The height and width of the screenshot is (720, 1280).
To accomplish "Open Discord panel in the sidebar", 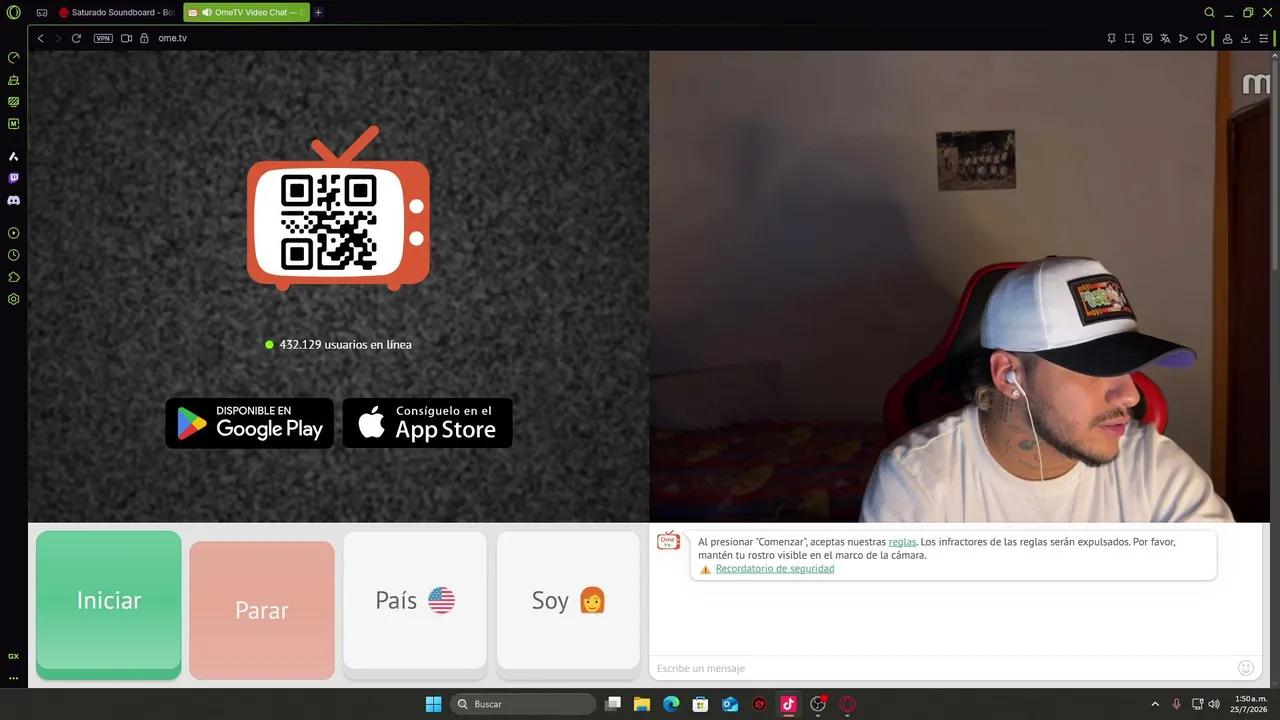I will click(14, 200).
